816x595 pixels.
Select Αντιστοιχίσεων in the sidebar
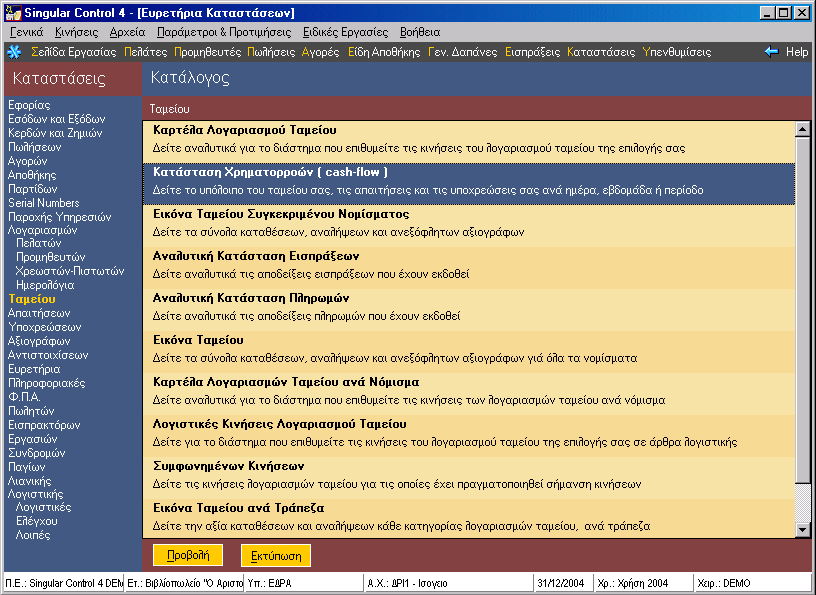48,356
